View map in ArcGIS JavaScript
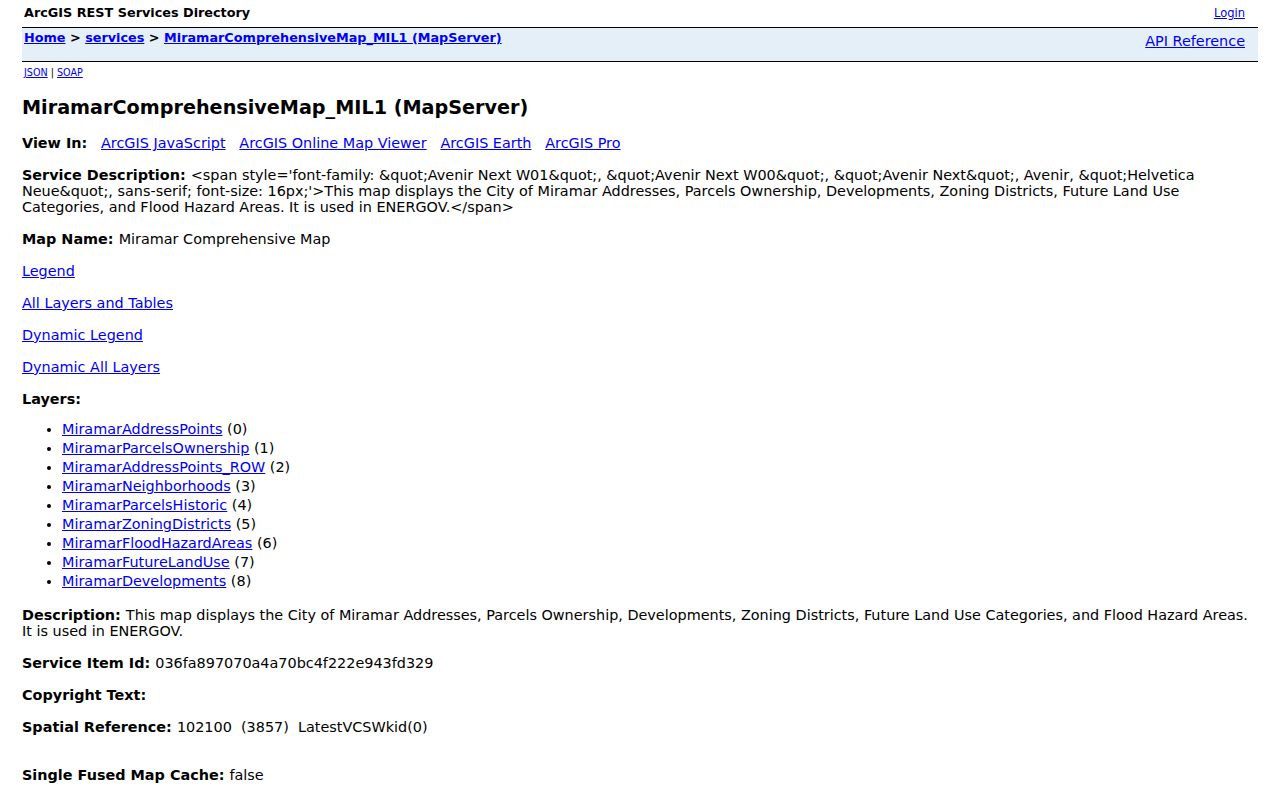Screen dimensions: 1280x800 tap(163, 143)
